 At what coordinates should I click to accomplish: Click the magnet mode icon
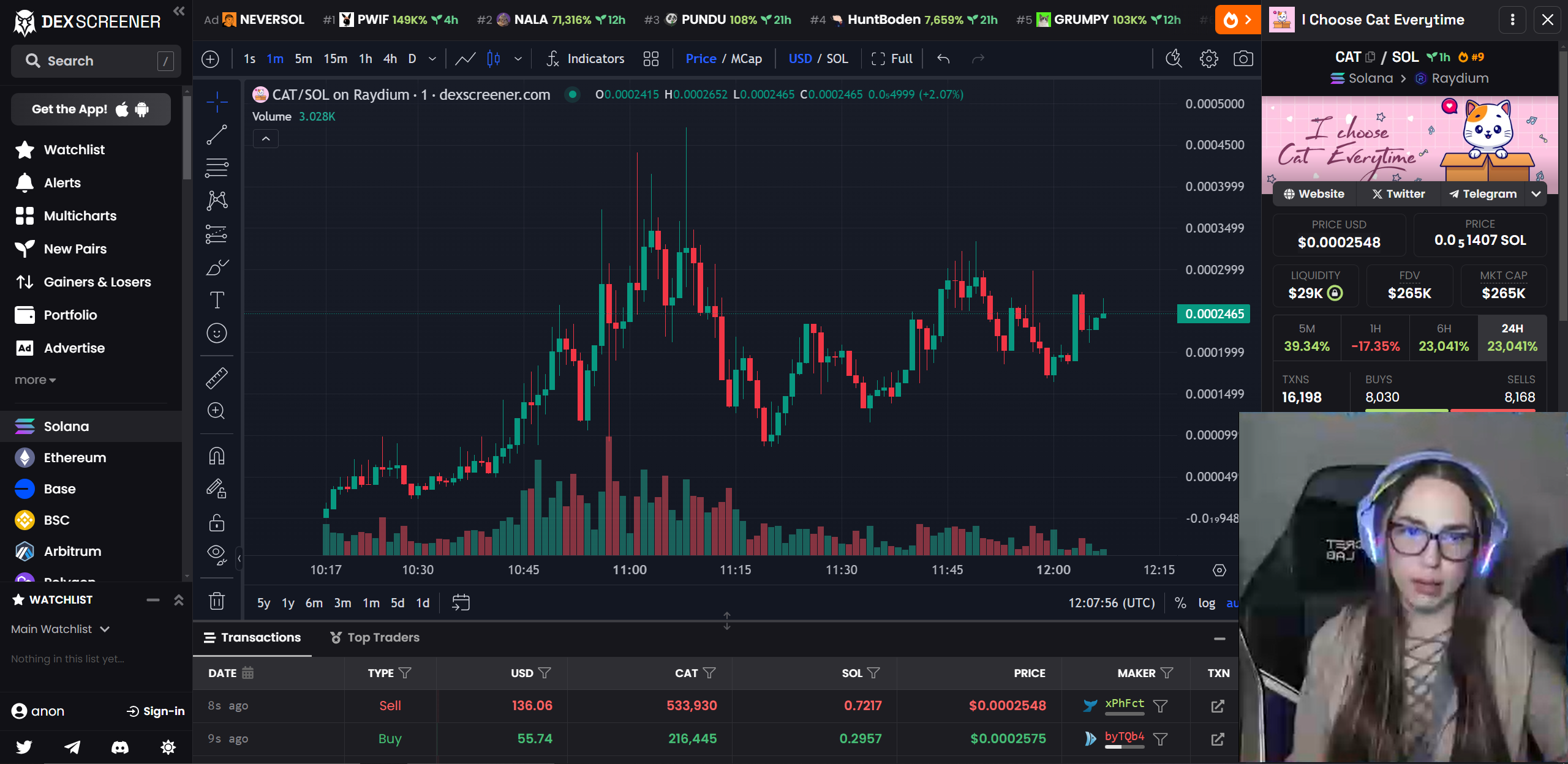tap(217, 456)
